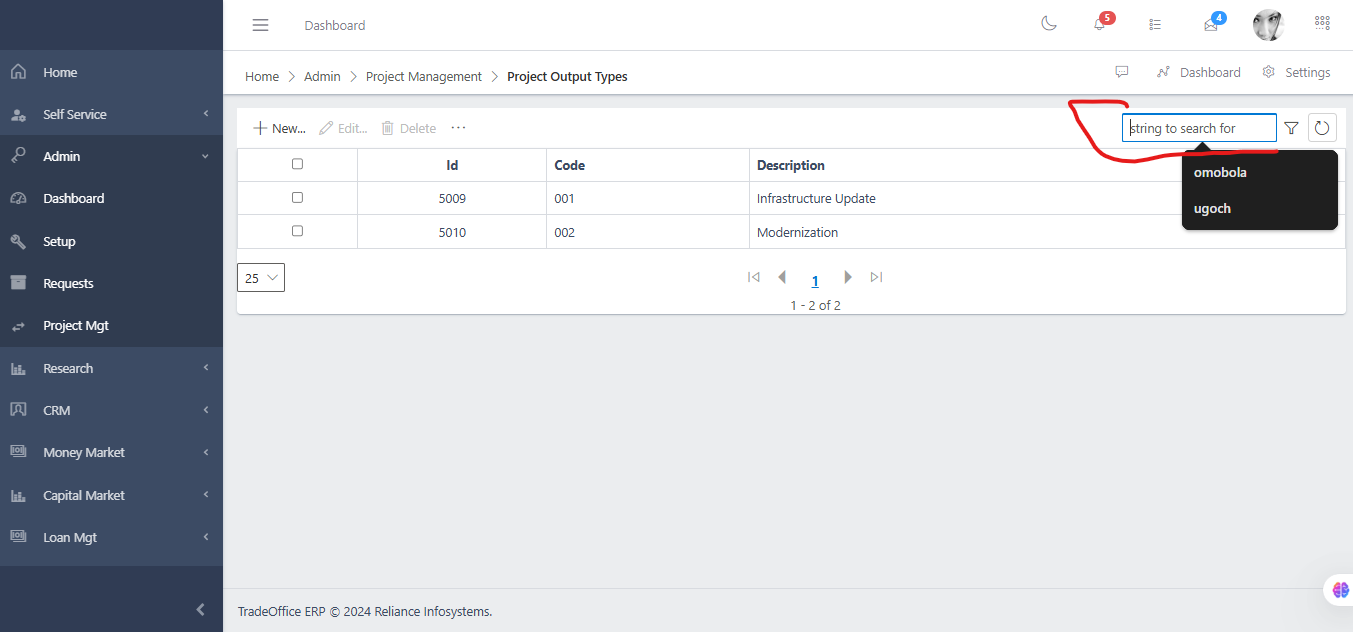Click the search string input field
The image size is (1353, 632).
(1198, 128)
